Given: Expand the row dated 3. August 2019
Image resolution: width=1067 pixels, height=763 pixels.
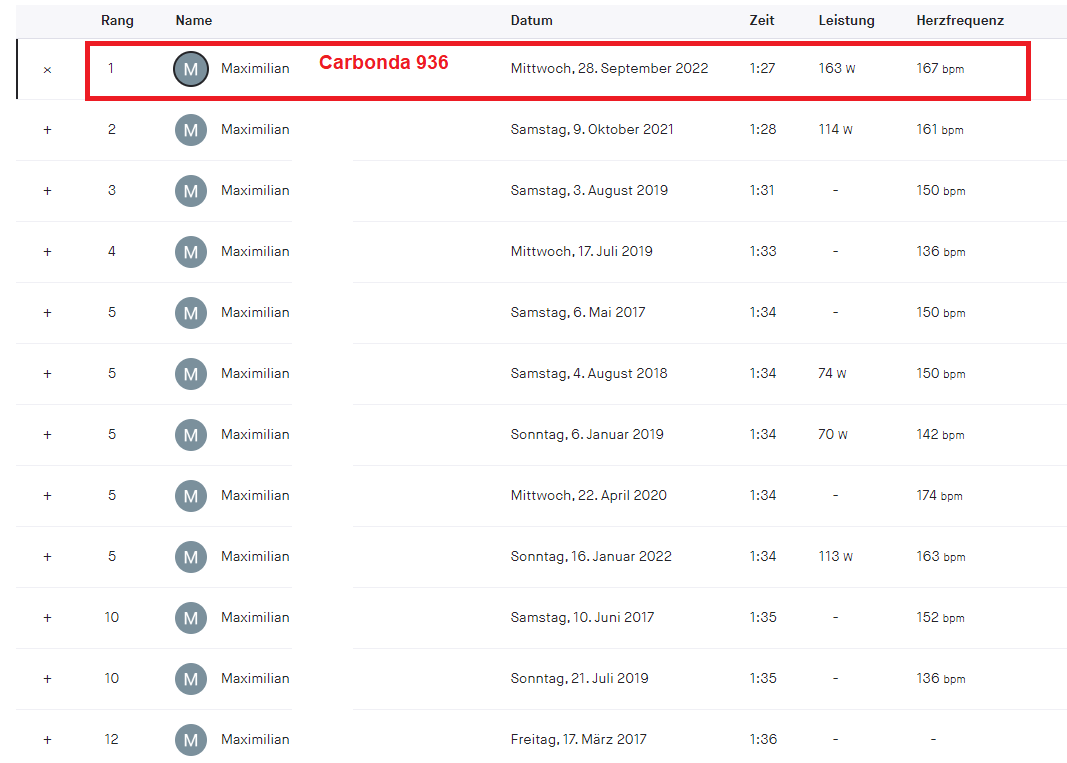Looking at the screenshot, I should [47, 191].
